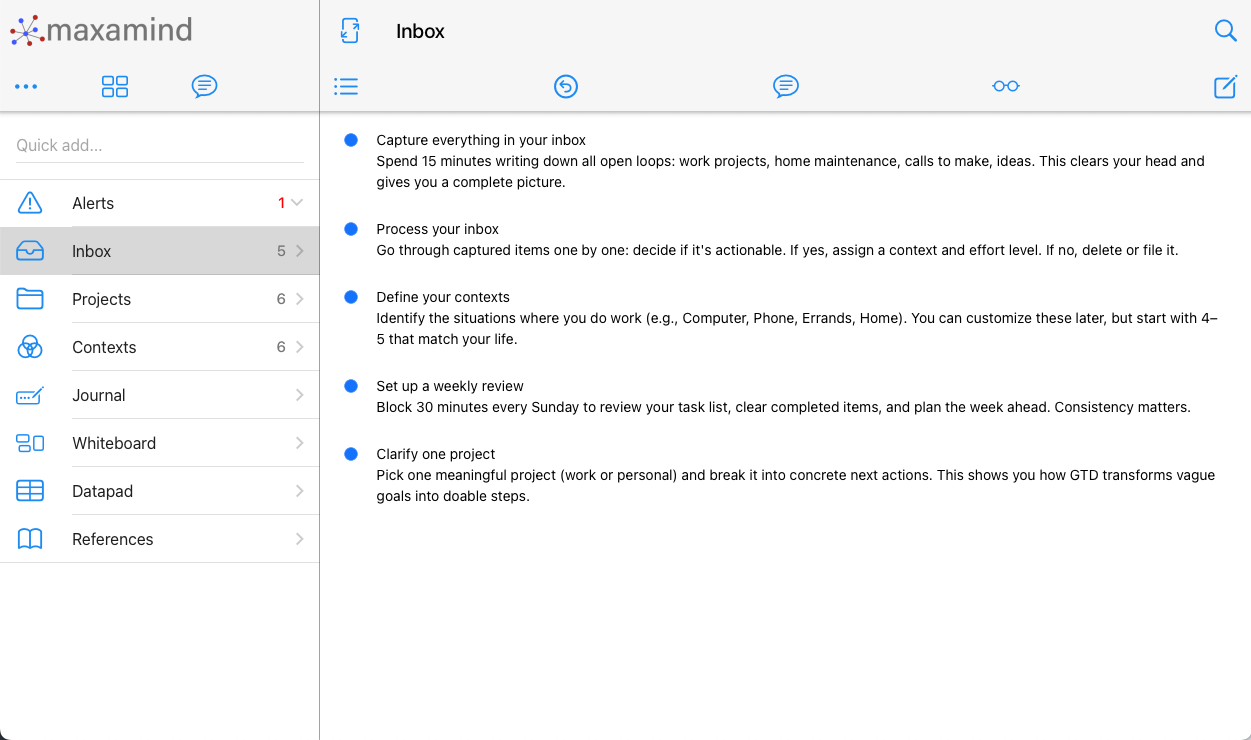1251x740 pixels.
Task: Select the list view icon above tasks
Action: 346,87
